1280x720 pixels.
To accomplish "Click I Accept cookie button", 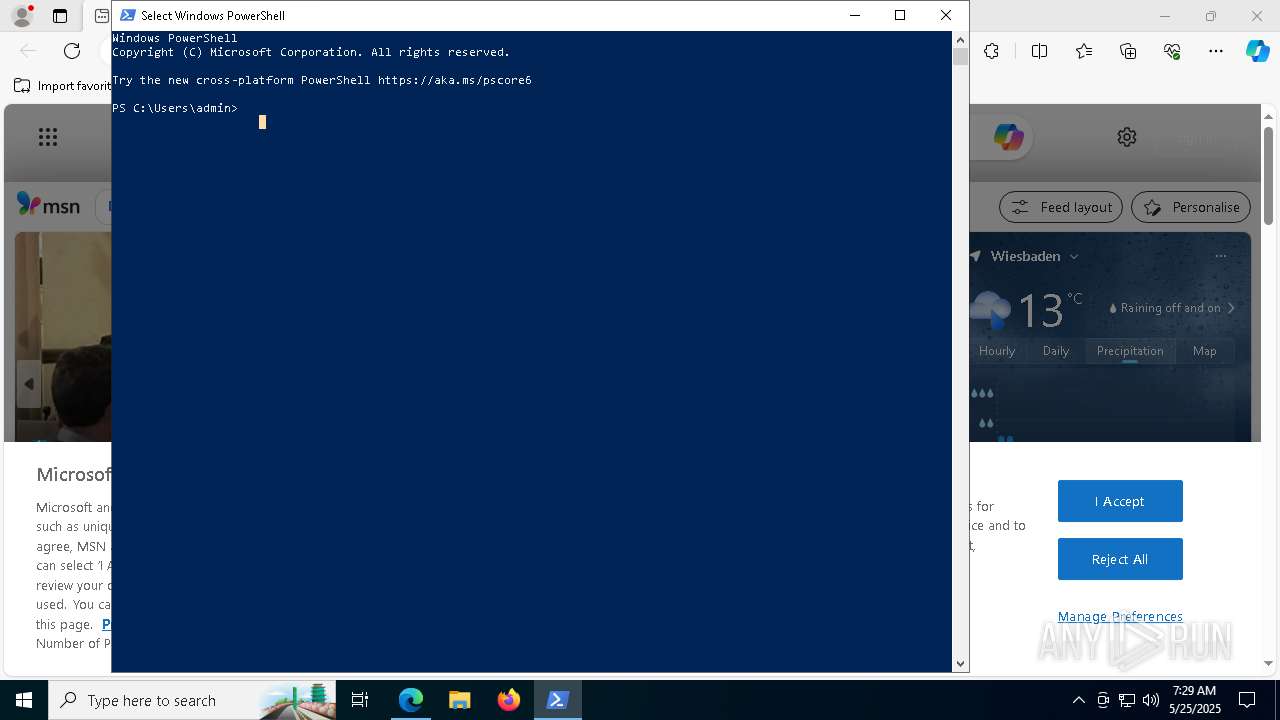I will click(x=1120, y=501).
